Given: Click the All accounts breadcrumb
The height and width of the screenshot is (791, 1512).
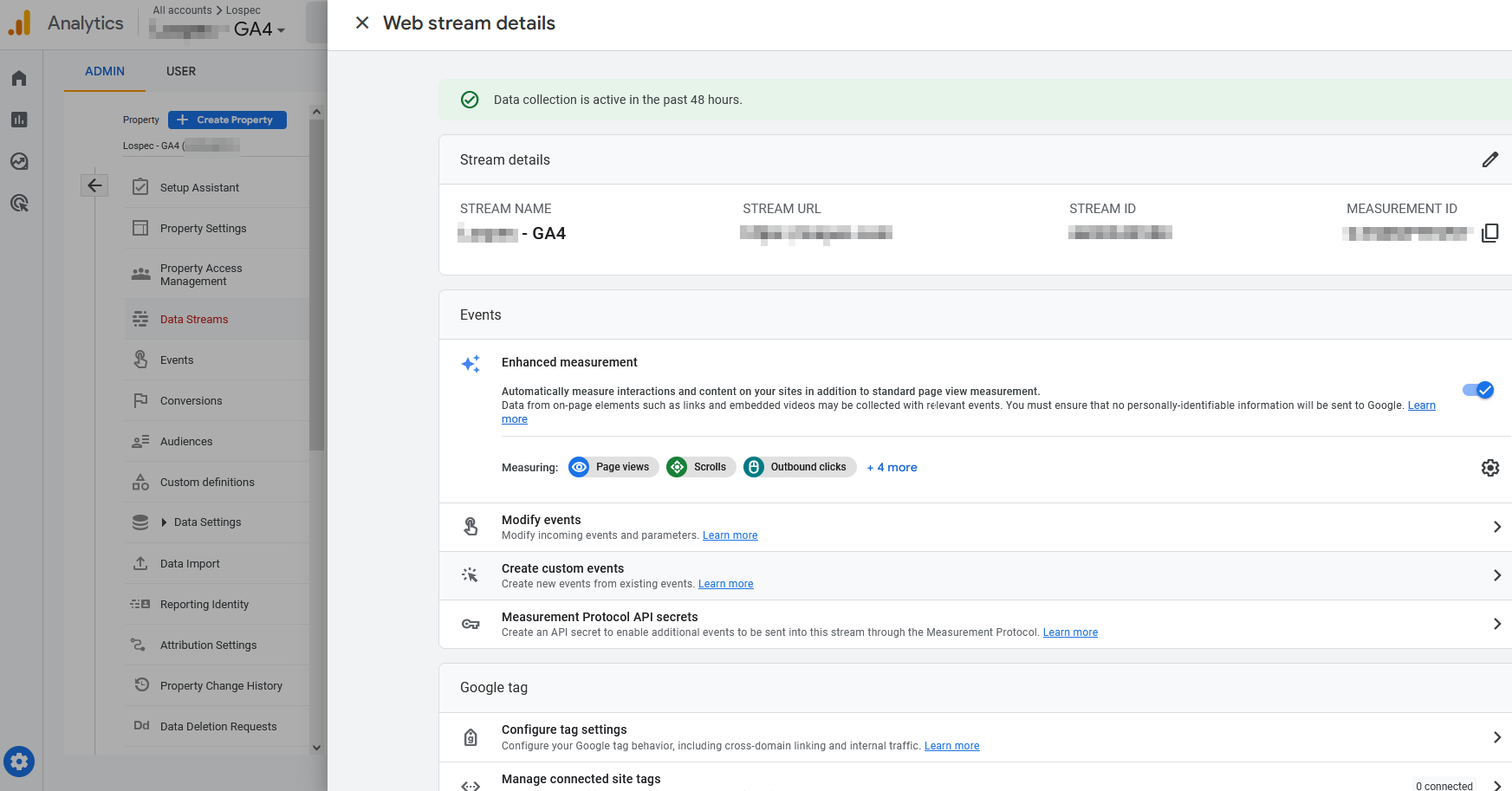Looking at the screenshot, I should click(x=182, y=10).
